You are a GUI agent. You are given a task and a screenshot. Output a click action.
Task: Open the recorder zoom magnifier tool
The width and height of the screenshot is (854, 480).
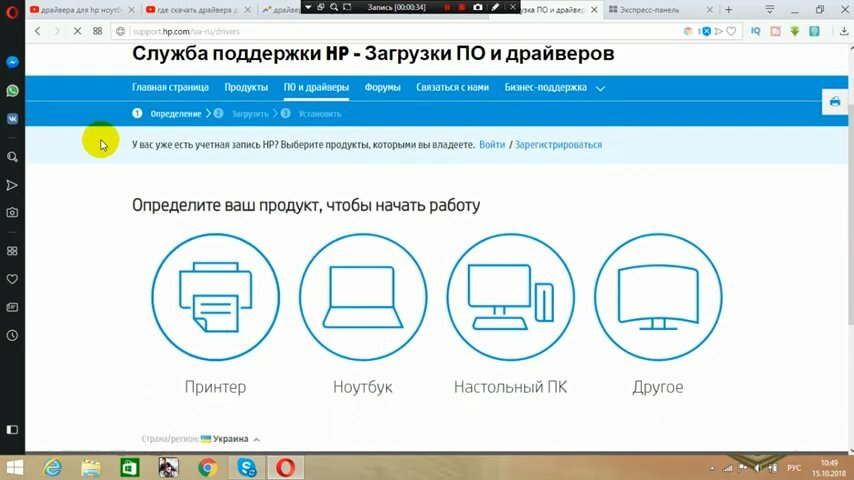click(334, 7)
